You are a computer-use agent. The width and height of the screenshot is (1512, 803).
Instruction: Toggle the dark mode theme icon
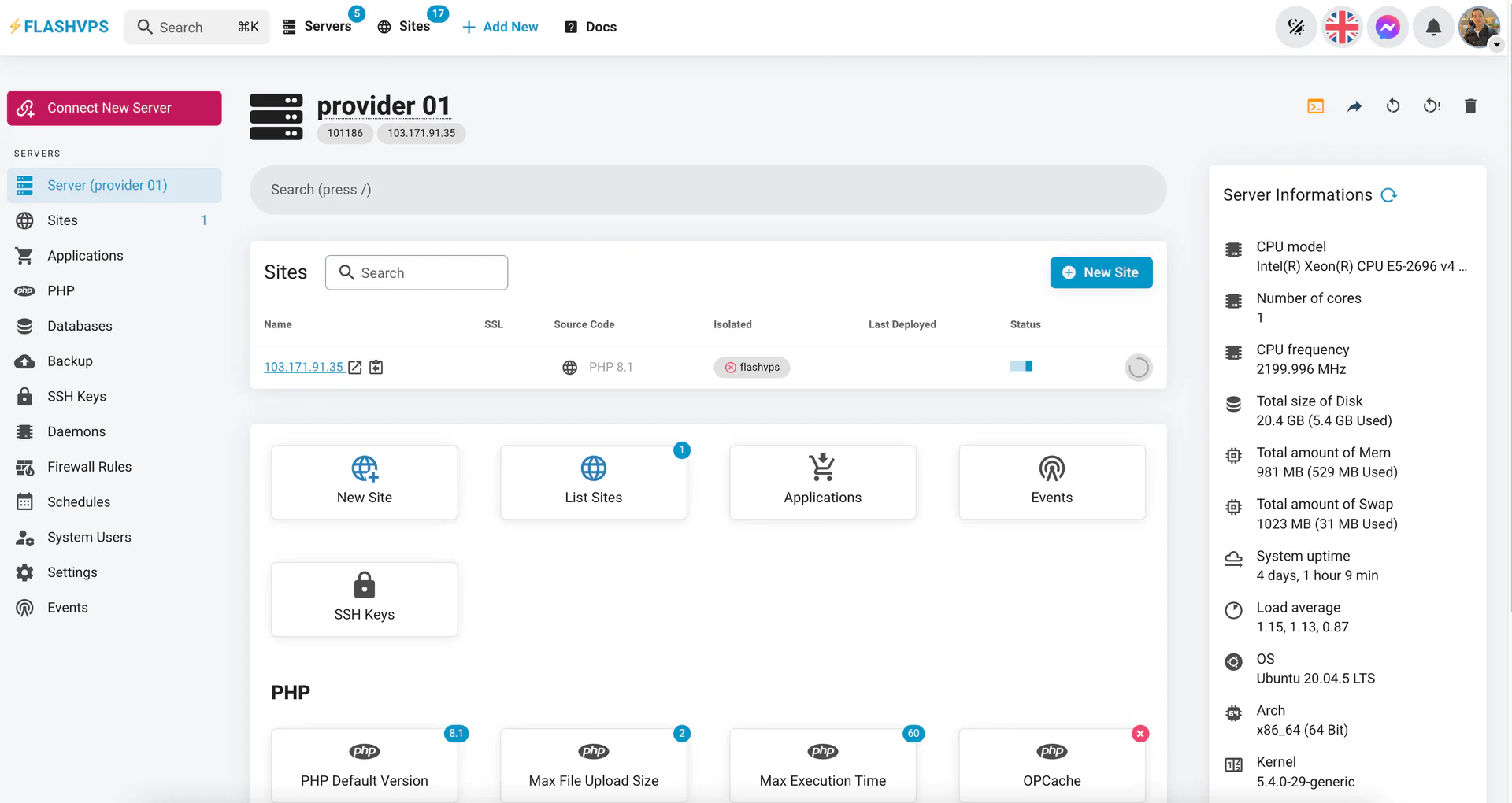tap(1295, 28)
